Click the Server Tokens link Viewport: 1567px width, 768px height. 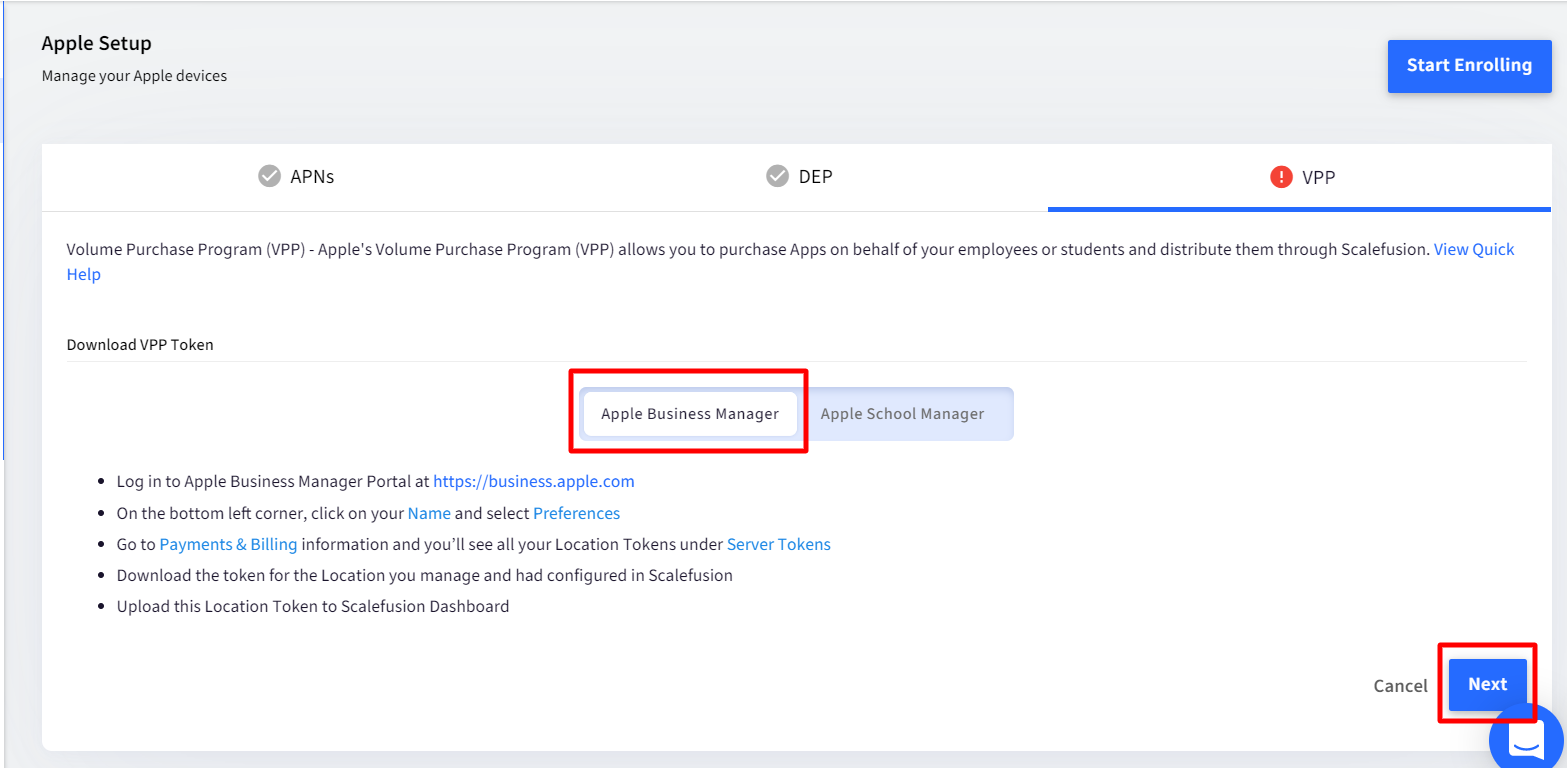(x=779, y=544)
